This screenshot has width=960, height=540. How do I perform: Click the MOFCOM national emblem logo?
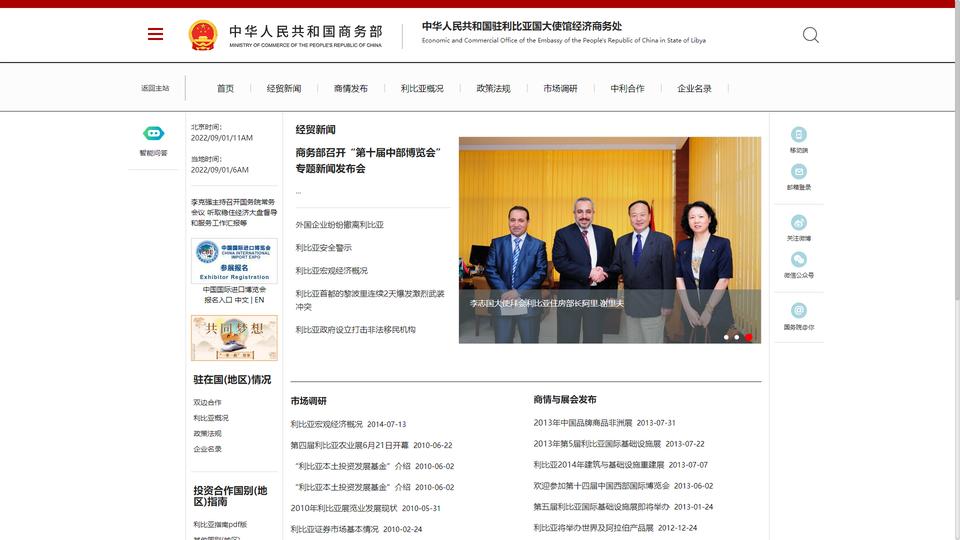click(x=203, y=36)
